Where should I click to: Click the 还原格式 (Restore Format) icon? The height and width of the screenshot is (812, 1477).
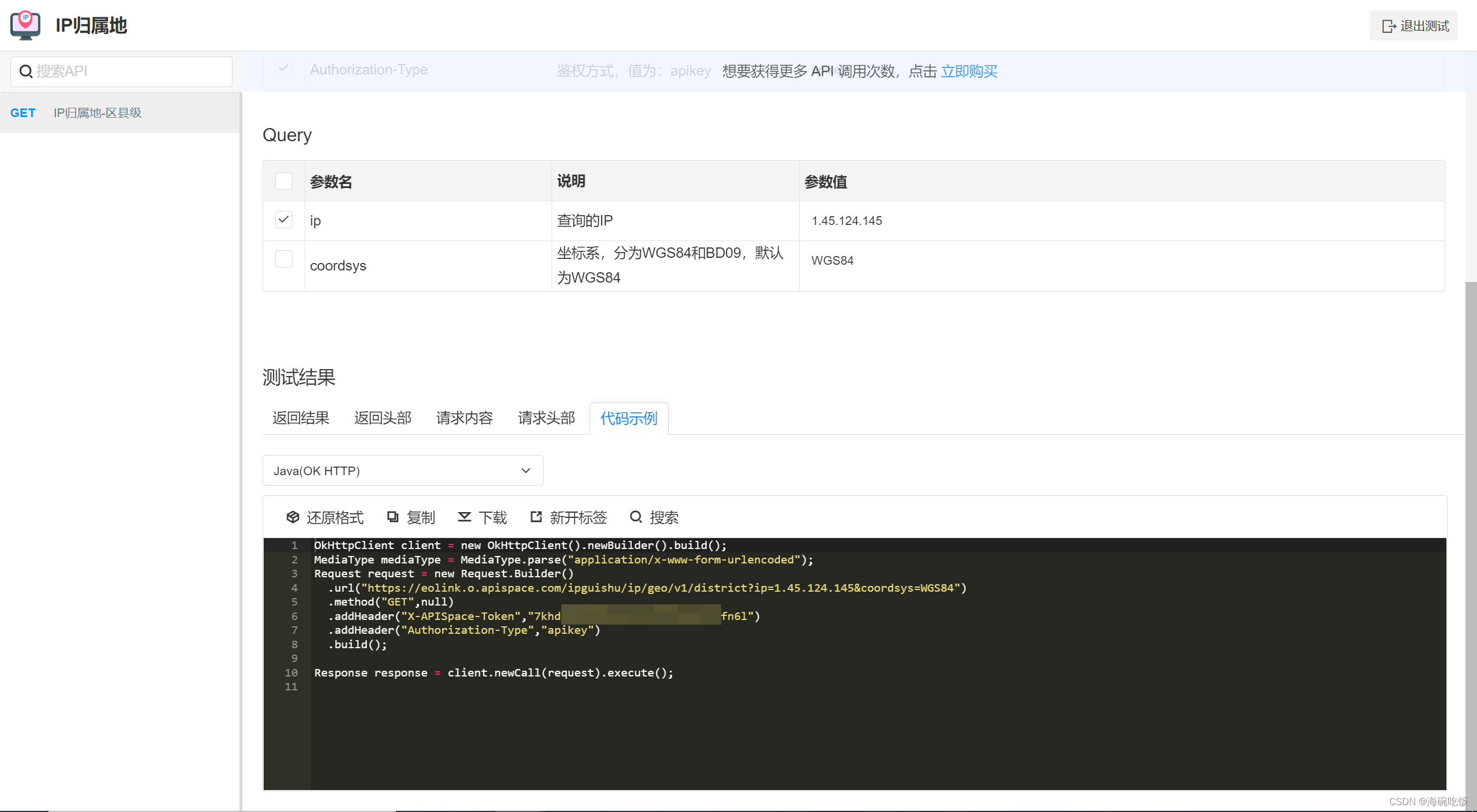pyautogui.click(x=290, y=517)
